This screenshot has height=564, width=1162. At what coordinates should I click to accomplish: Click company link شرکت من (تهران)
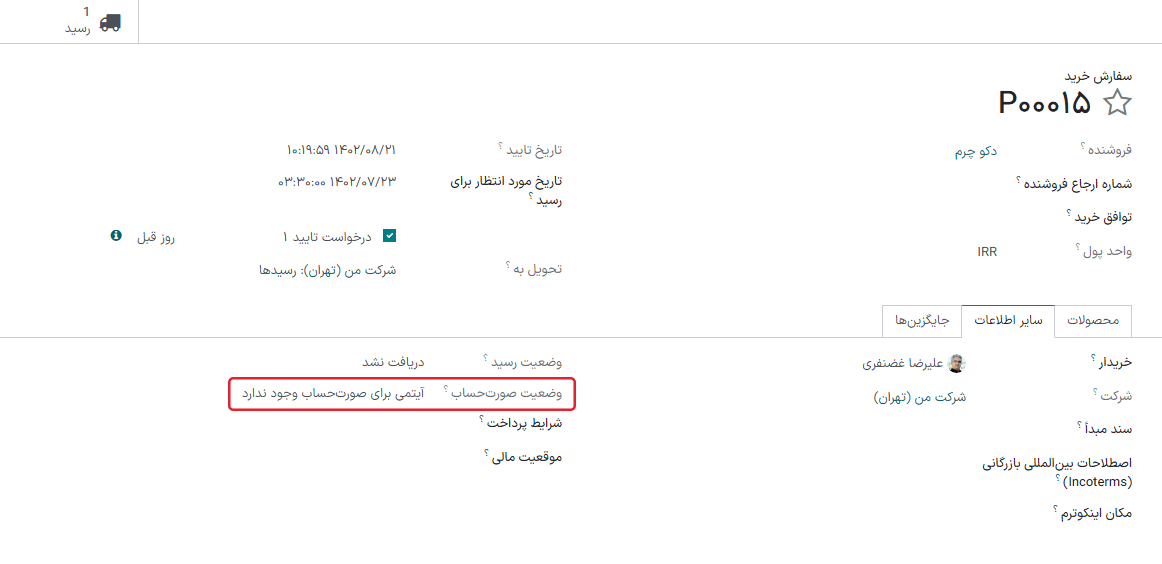[x=920, y=397]
